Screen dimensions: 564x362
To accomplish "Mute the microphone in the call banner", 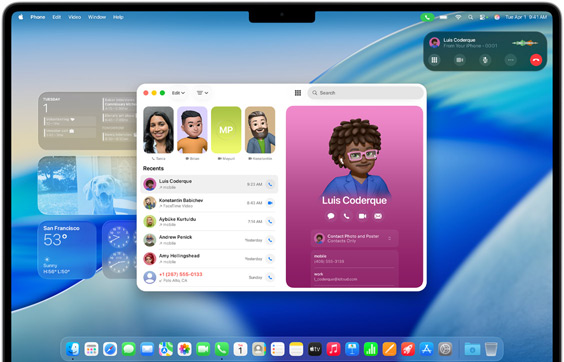I will click(x=485, y=60).
